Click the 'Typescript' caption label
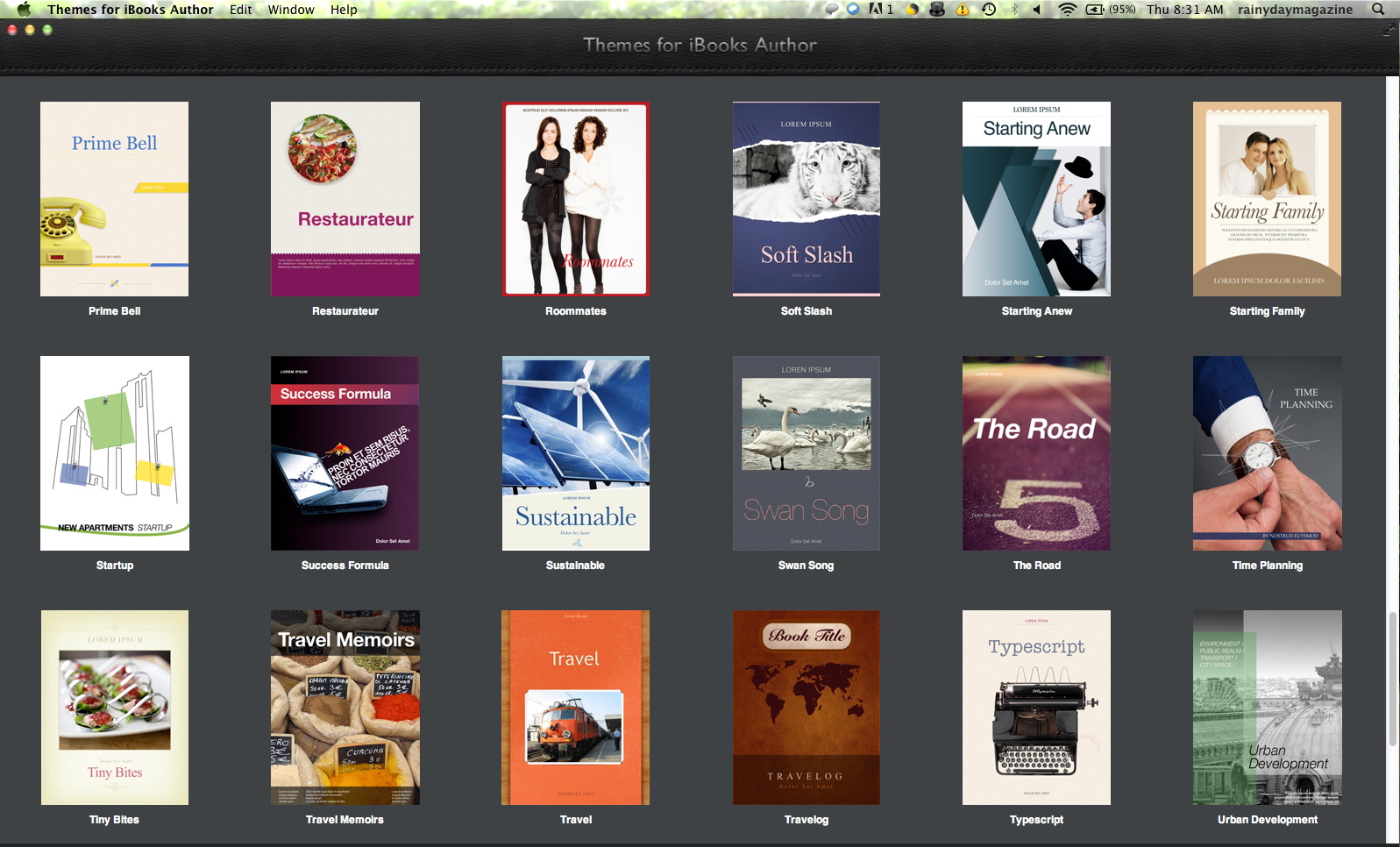The image size is (1400, 847). pyautogui.click(x=1036, y=820)
